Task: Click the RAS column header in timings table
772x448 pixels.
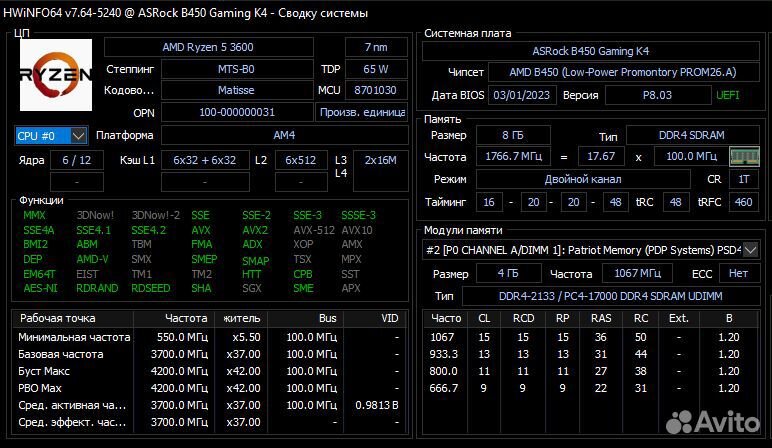Action: tap(601, 319)
